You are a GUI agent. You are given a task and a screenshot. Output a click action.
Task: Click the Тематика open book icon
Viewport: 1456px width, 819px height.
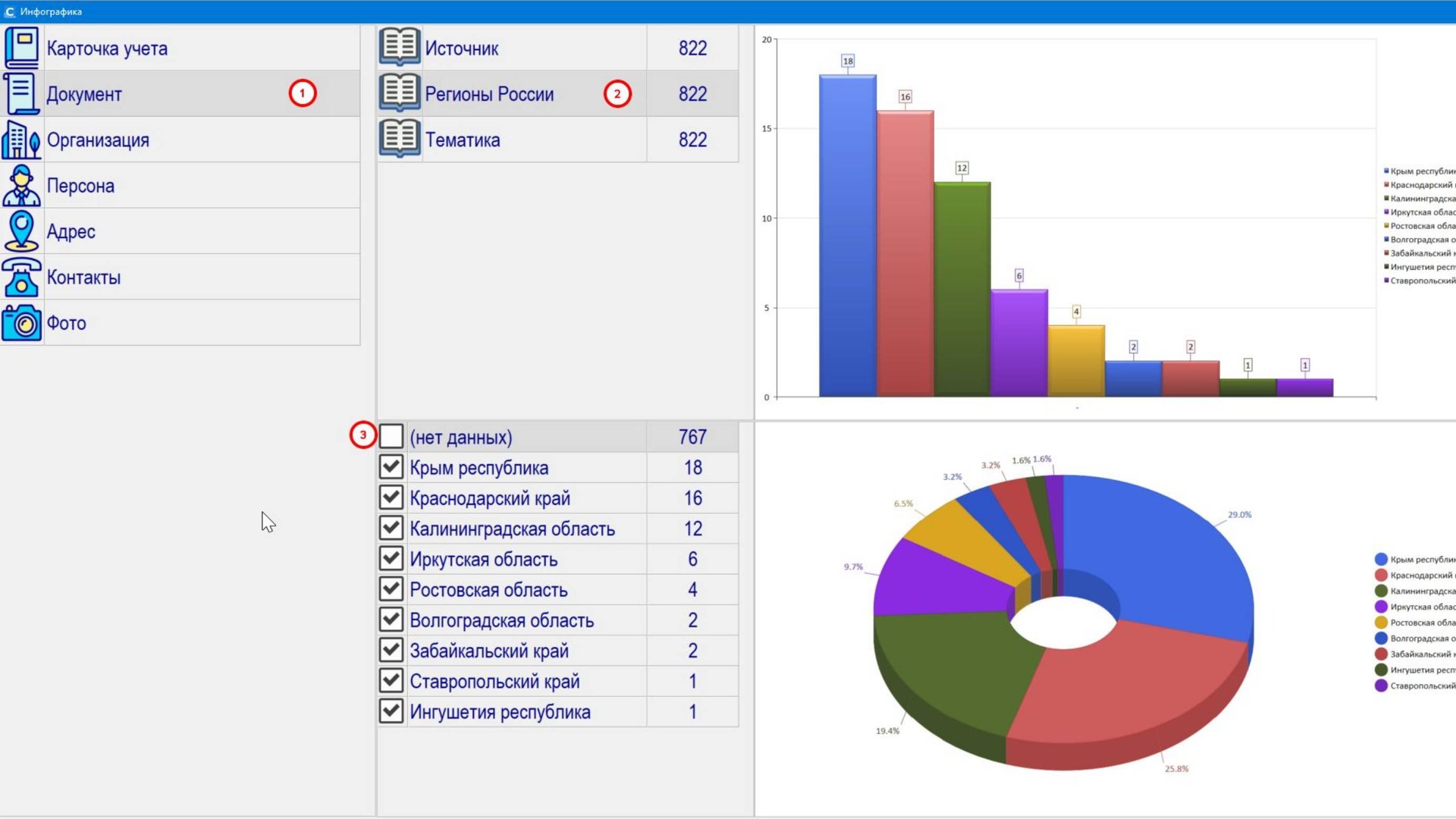pyautogui.click(x=399, y=140)
